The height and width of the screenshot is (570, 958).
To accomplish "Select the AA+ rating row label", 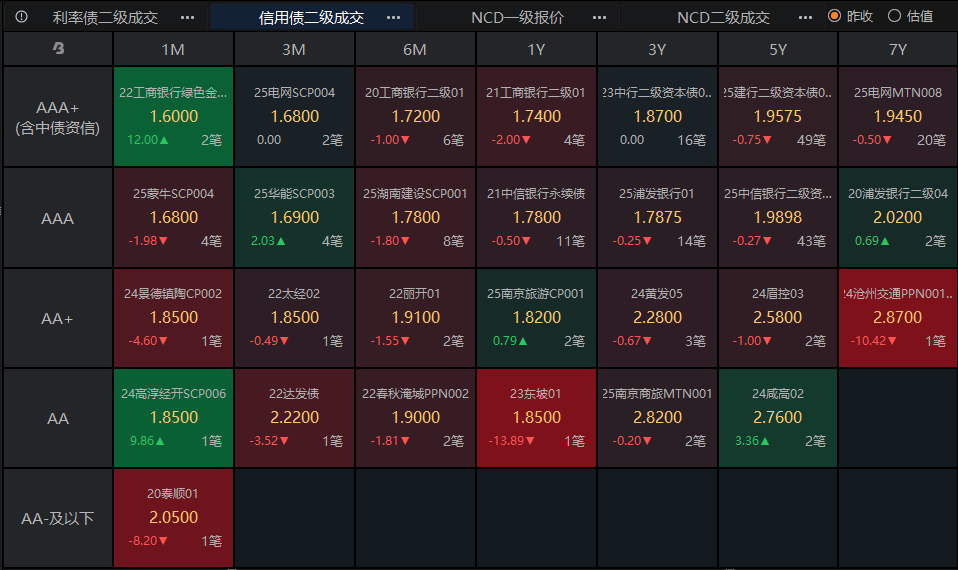I will [58, 318].
